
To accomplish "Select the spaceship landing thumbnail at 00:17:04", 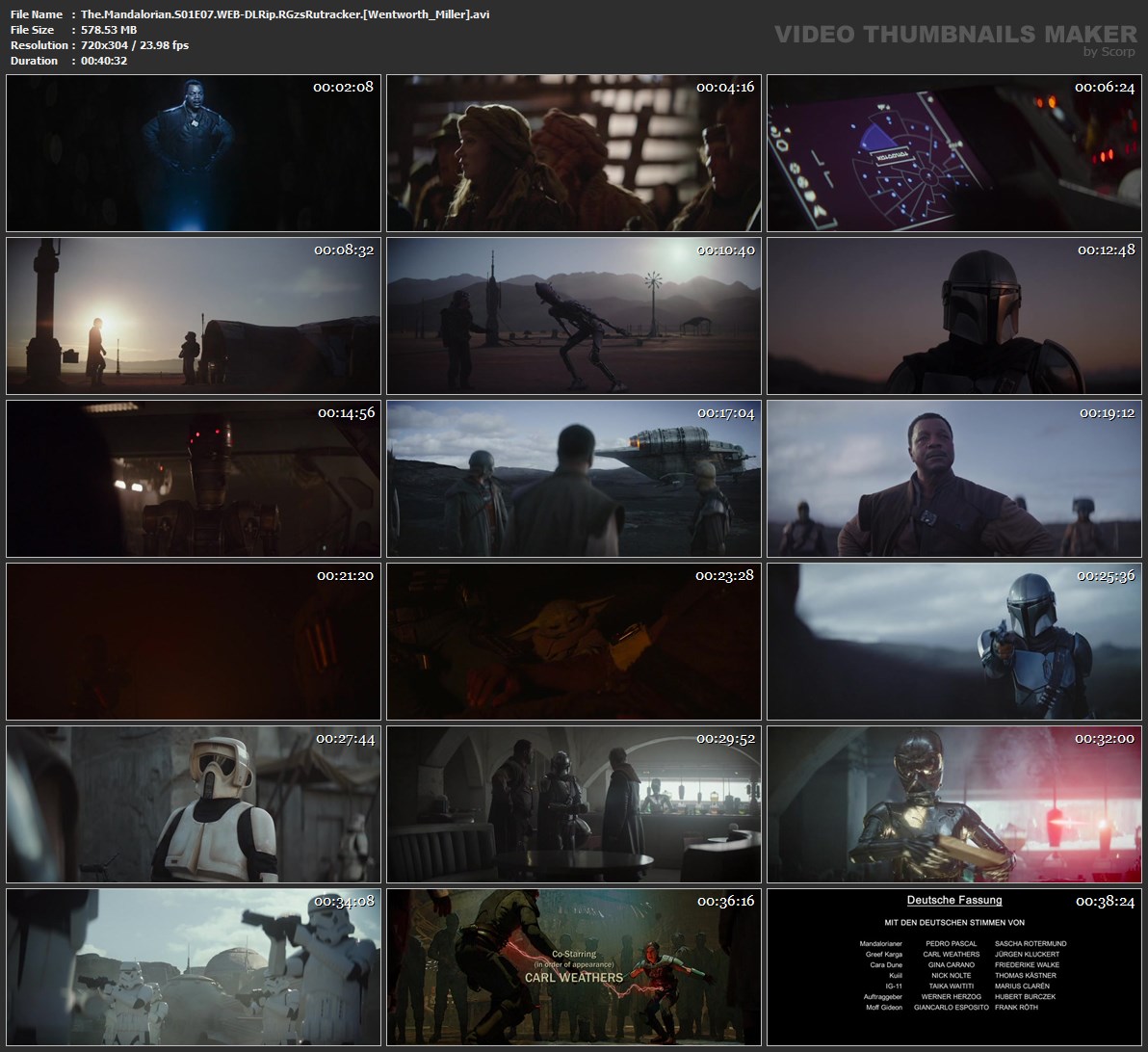I will [574, 479].
